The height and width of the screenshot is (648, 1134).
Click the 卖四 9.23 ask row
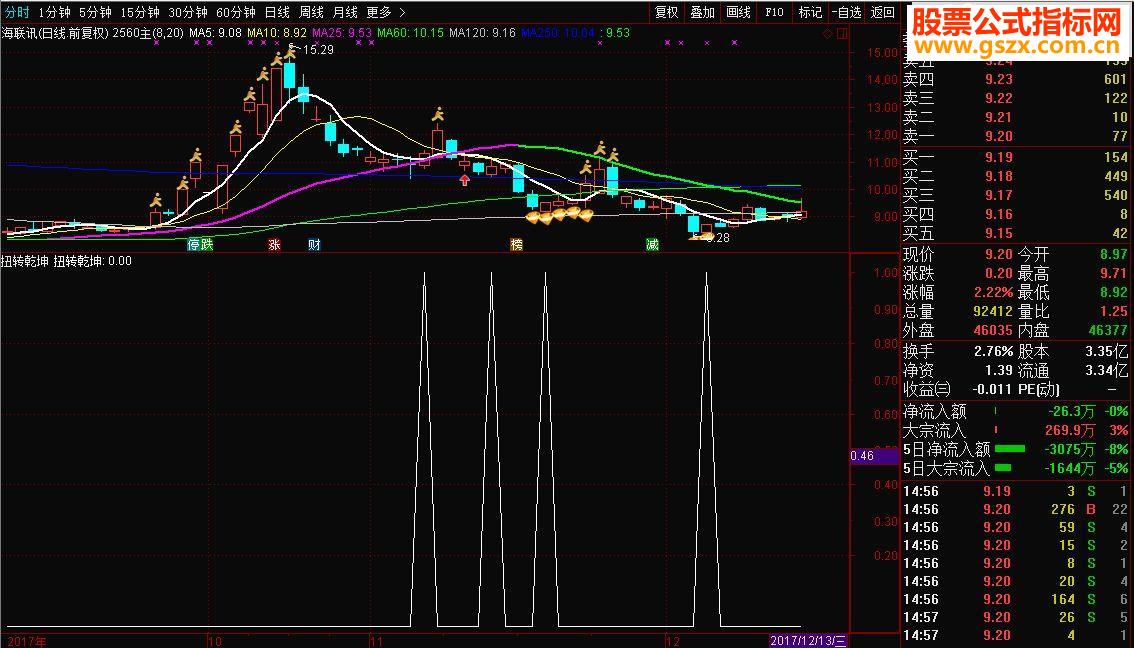tap(1015, 80)
